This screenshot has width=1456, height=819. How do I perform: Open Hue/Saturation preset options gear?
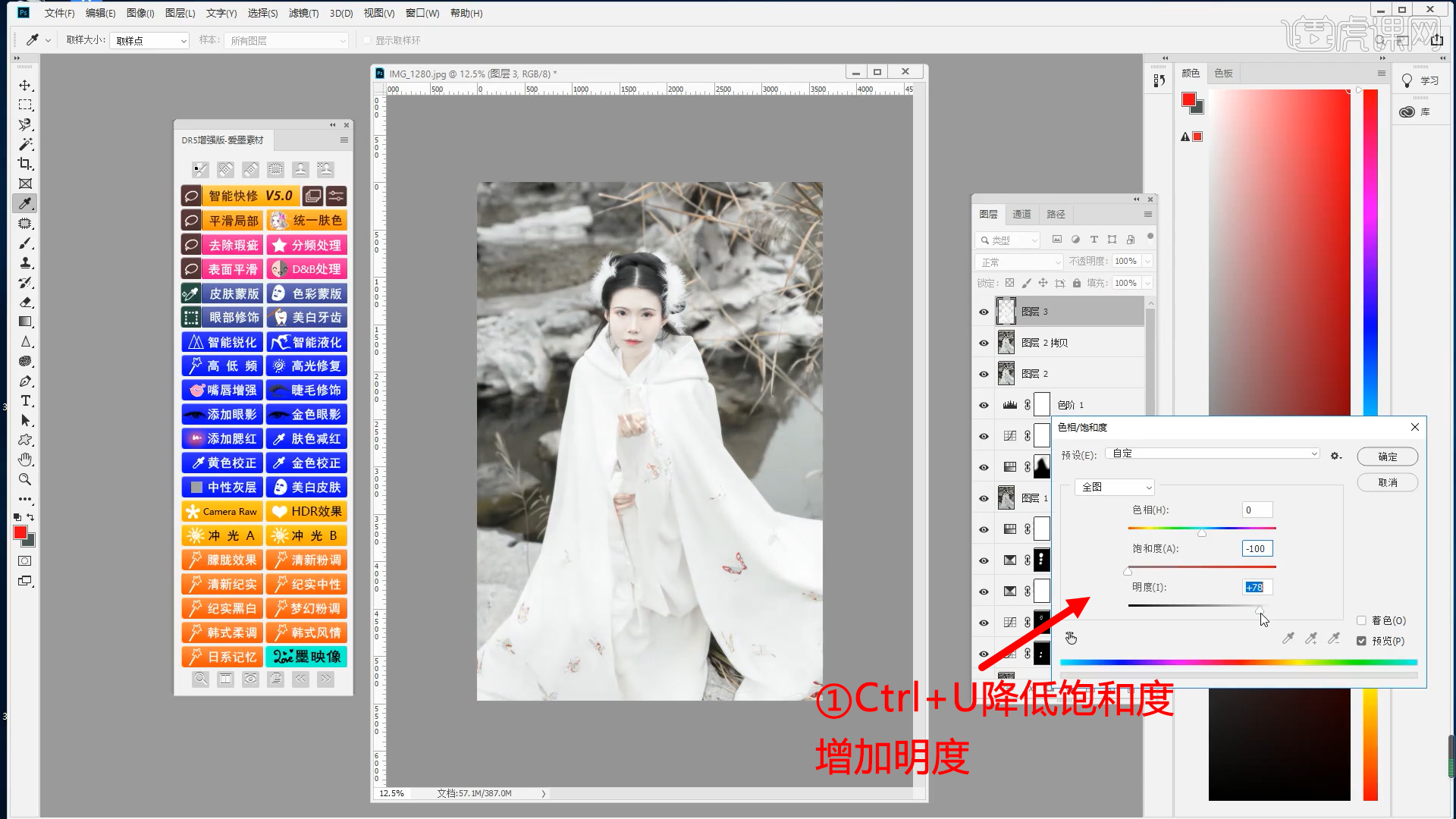point(1335,456)
